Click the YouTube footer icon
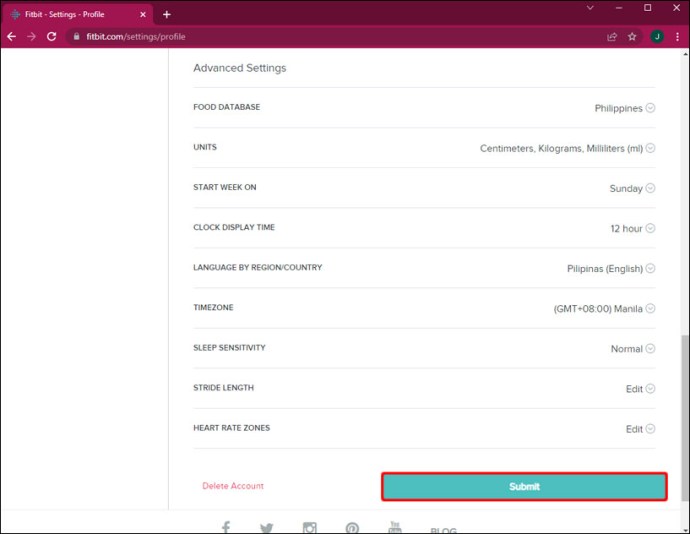690x534 pixels. (x=395, y=527)
